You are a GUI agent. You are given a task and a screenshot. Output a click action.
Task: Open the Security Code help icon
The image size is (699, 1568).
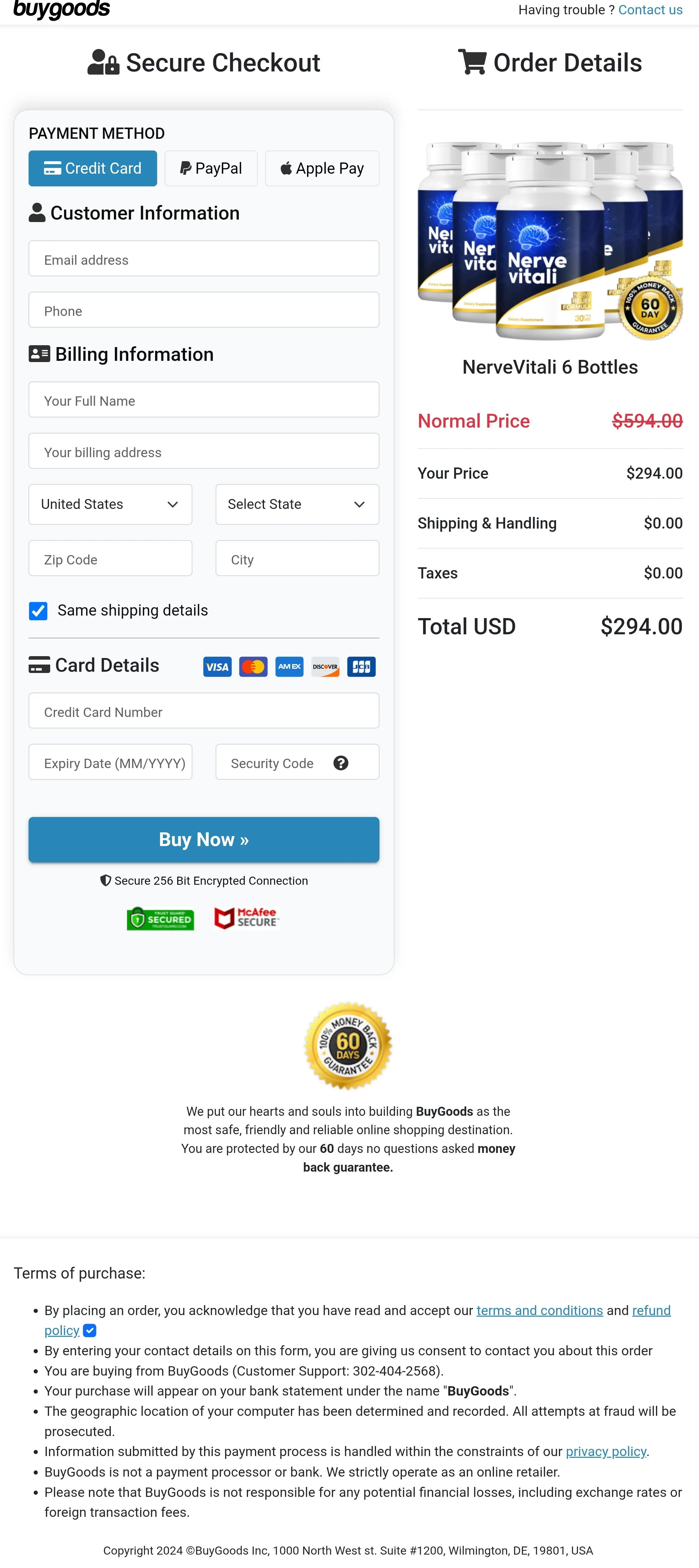[341, 762]
